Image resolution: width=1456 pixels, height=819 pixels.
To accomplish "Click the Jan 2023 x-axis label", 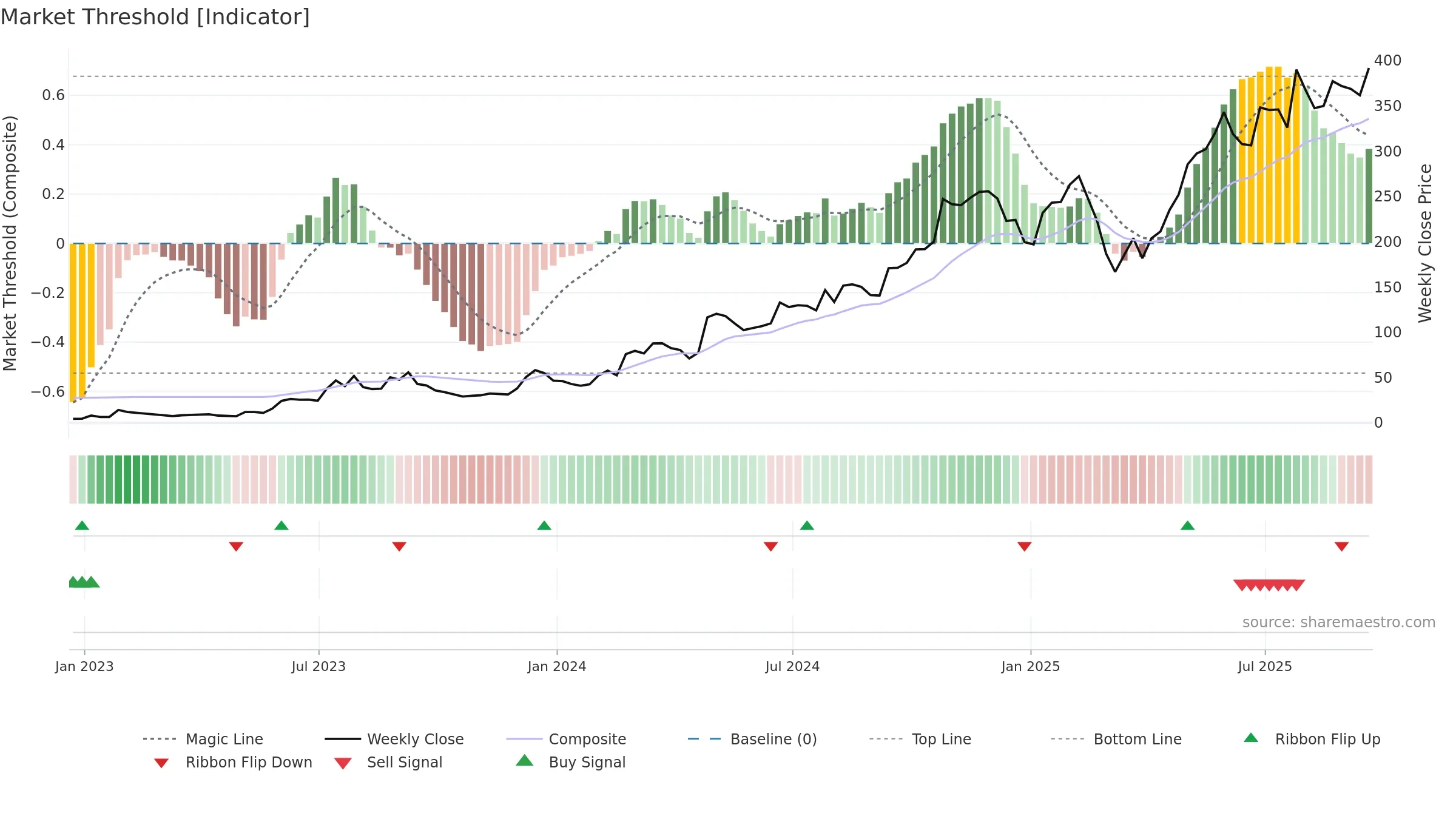I will tap(84, 667).
